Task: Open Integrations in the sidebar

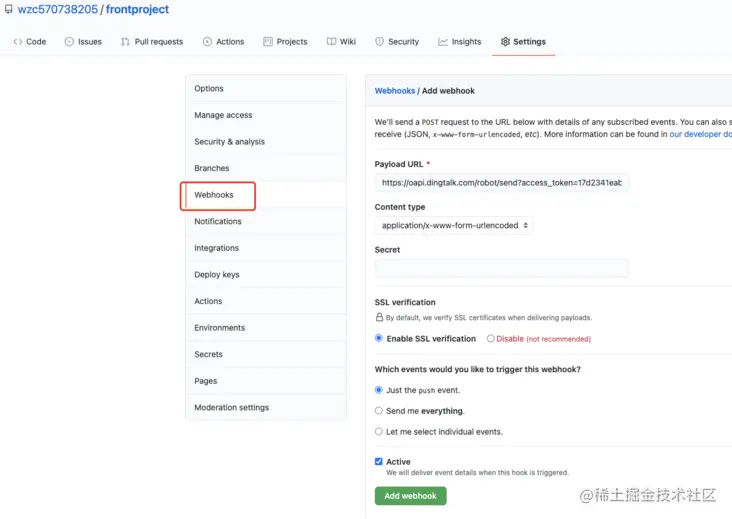Action: coord(266,248)
